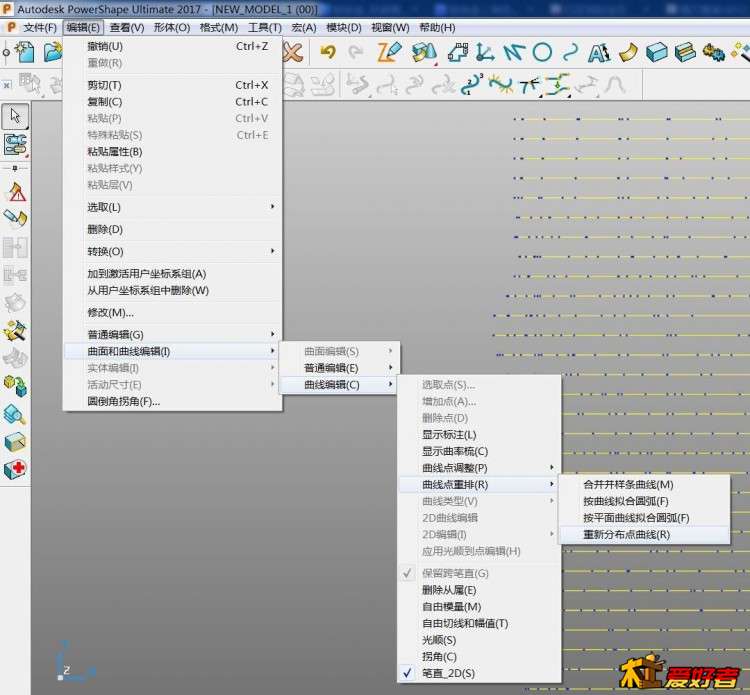Choose 复制(C) from Edit menu
This screenshot has height=695, width=750.
pyautogui.click(x=172, y=102)
